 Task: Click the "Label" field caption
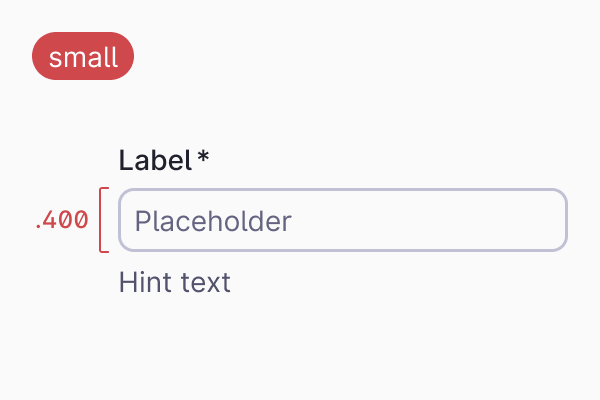[154, 160]
